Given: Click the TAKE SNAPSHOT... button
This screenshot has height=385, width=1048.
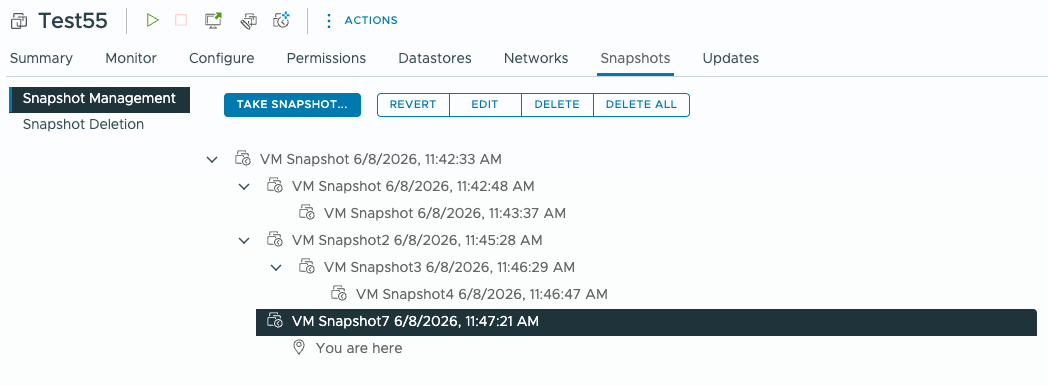Looking at the screenshot, I should tap(292, 105).
